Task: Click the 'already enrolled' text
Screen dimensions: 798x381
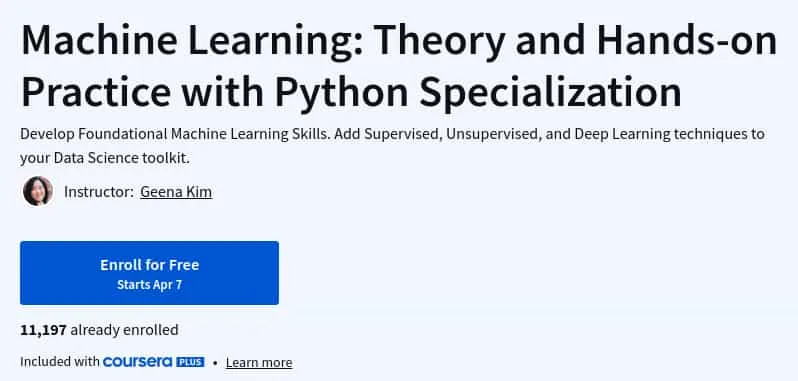Action: coord(124,330)
